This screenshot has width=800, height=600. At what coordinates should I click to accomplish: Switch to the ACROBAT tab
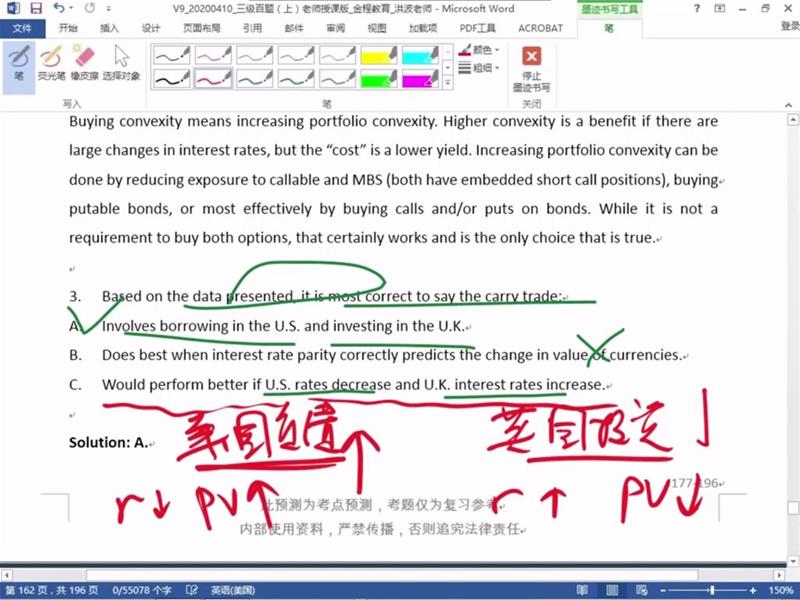540,28
